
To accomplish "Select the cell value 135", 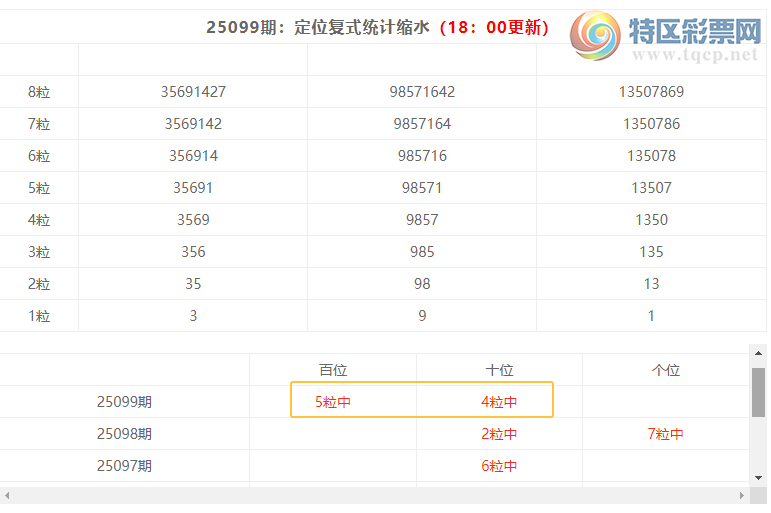I will pos(652,252).
